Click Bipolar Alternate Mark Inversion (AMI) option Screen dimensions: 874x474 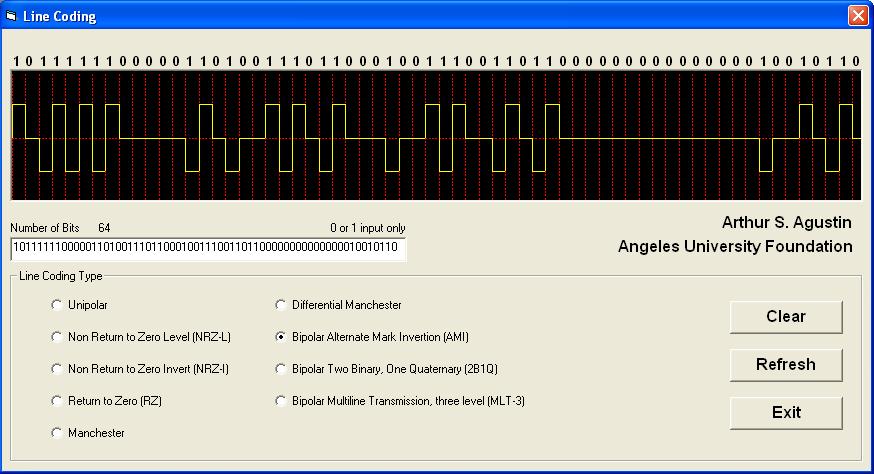pos(281,337)
